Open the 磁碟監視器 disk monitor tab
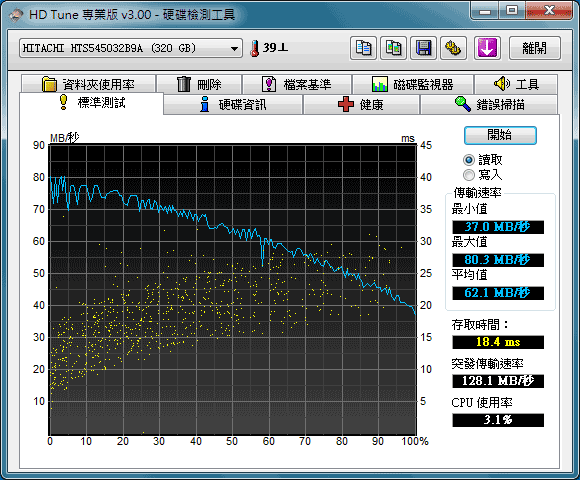Screen dimensions: 580x480 [x=413, y=84]
